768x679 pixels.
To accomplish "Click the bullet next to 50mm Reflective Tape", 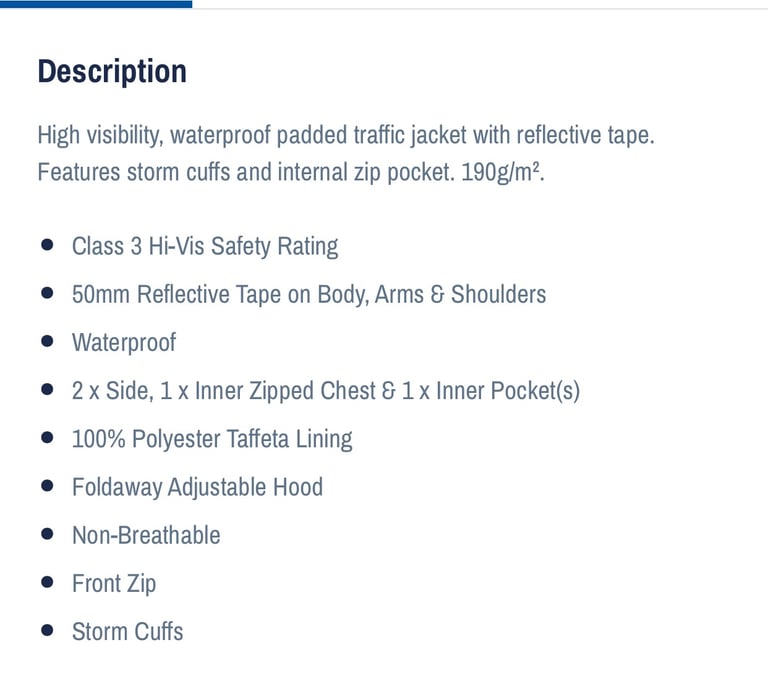I will 48,293.
